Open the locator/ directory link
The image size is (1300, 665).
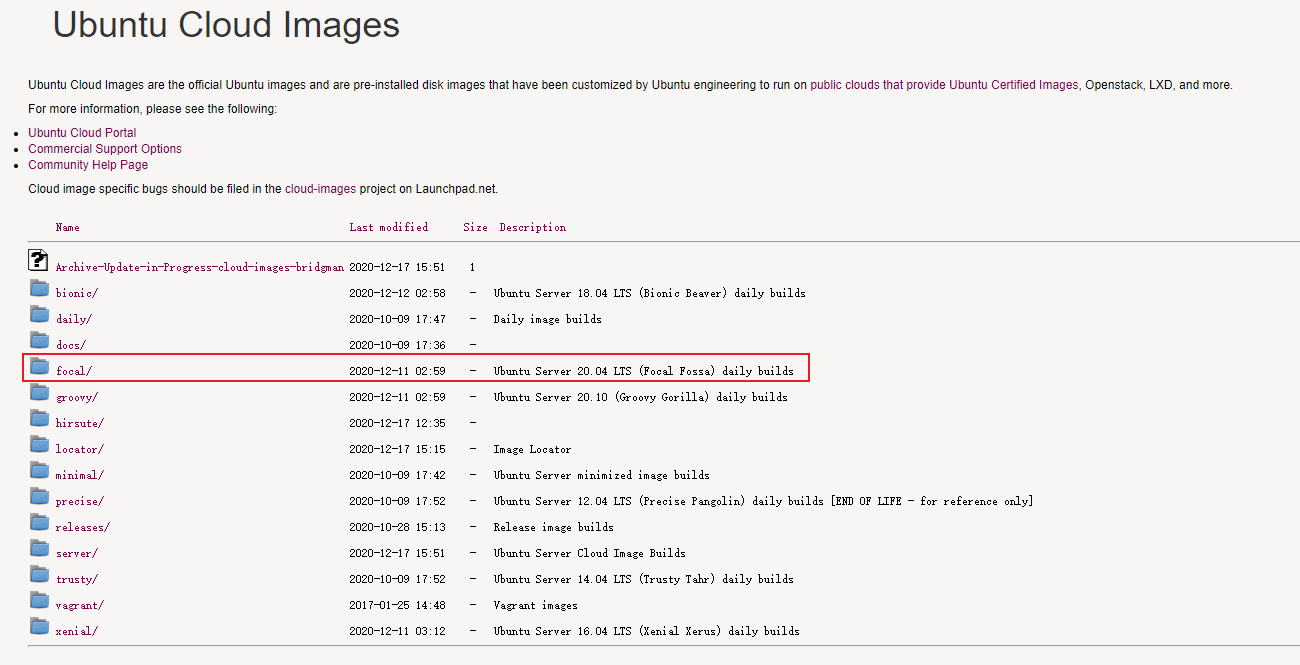[80, 449]
